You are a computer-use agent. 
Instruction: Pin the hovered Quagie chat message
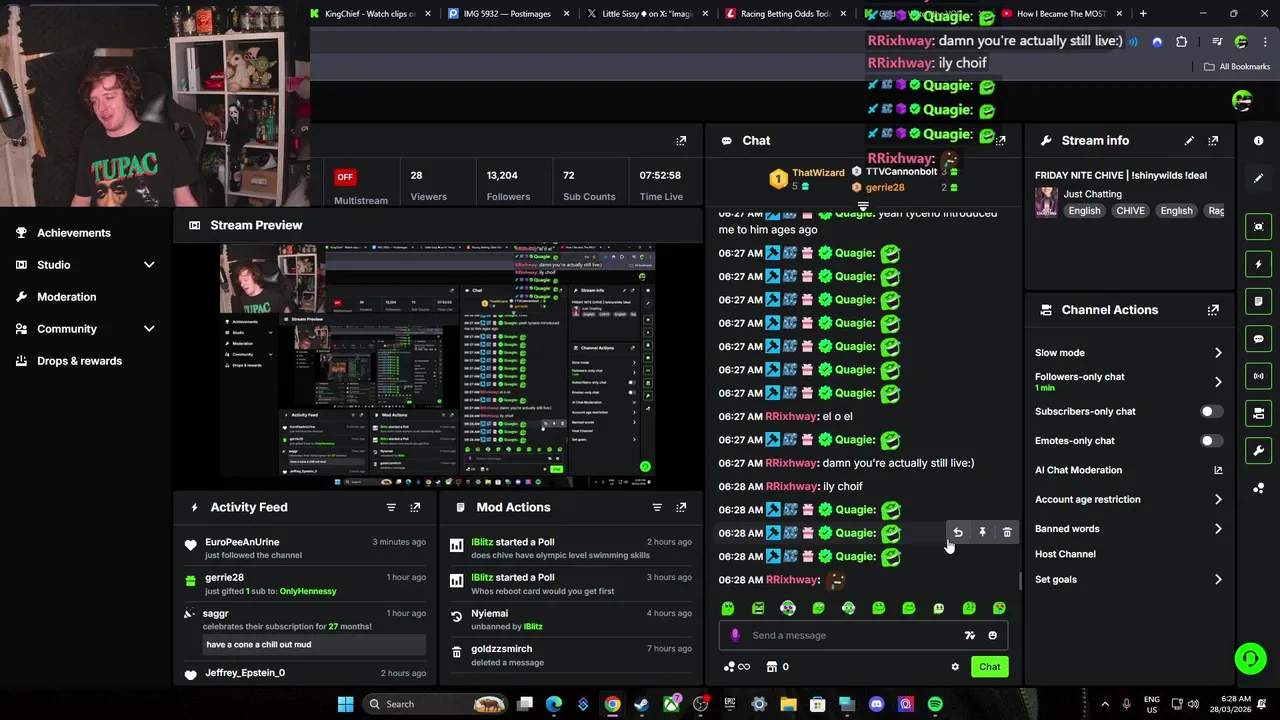point(982,533)
